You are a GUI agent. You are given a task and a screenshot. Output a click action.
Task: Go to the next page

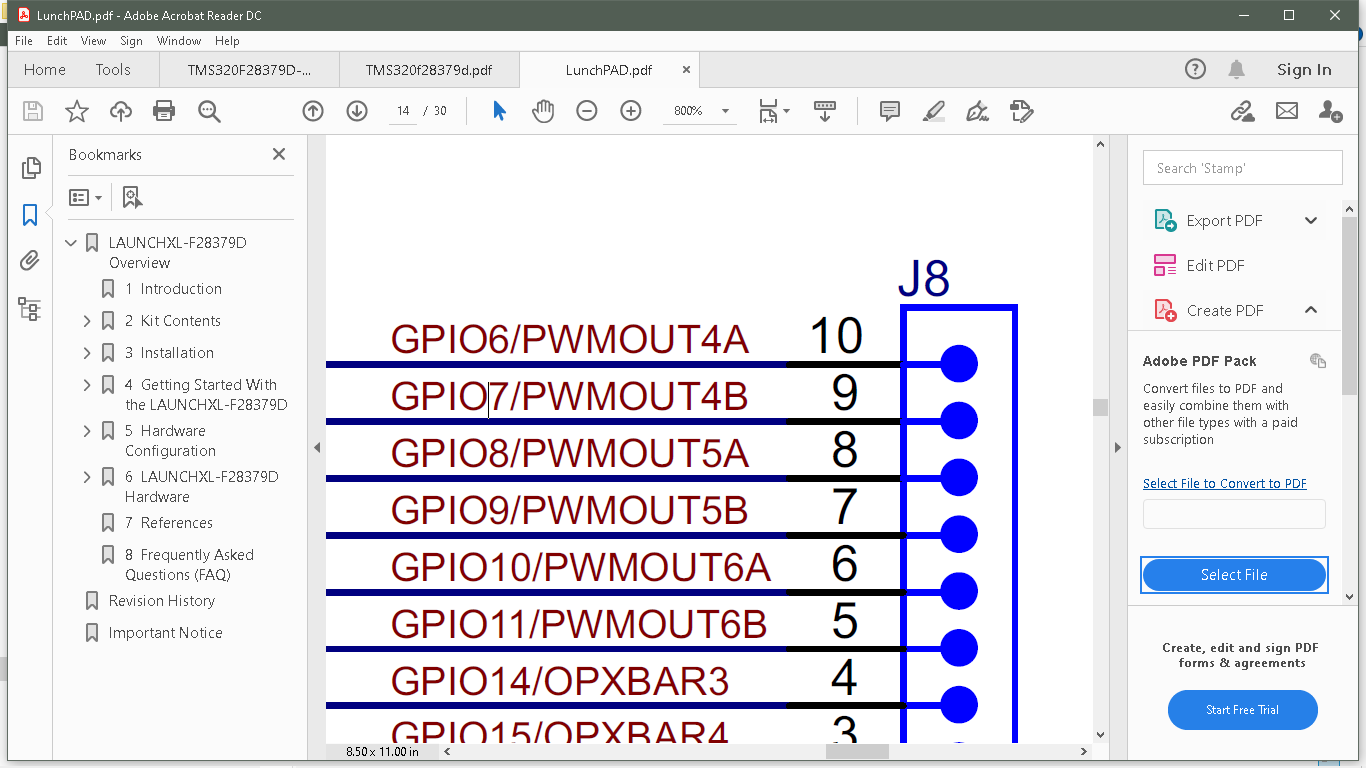point(357,111)
